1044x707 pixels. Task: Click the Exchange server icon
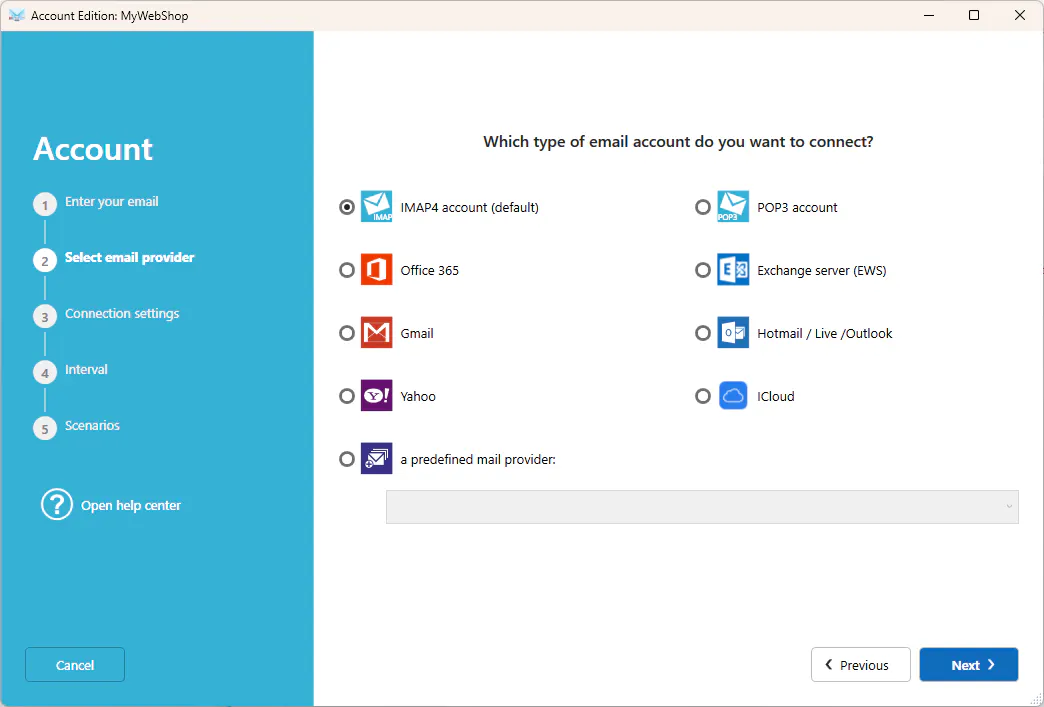click(732, 270)
